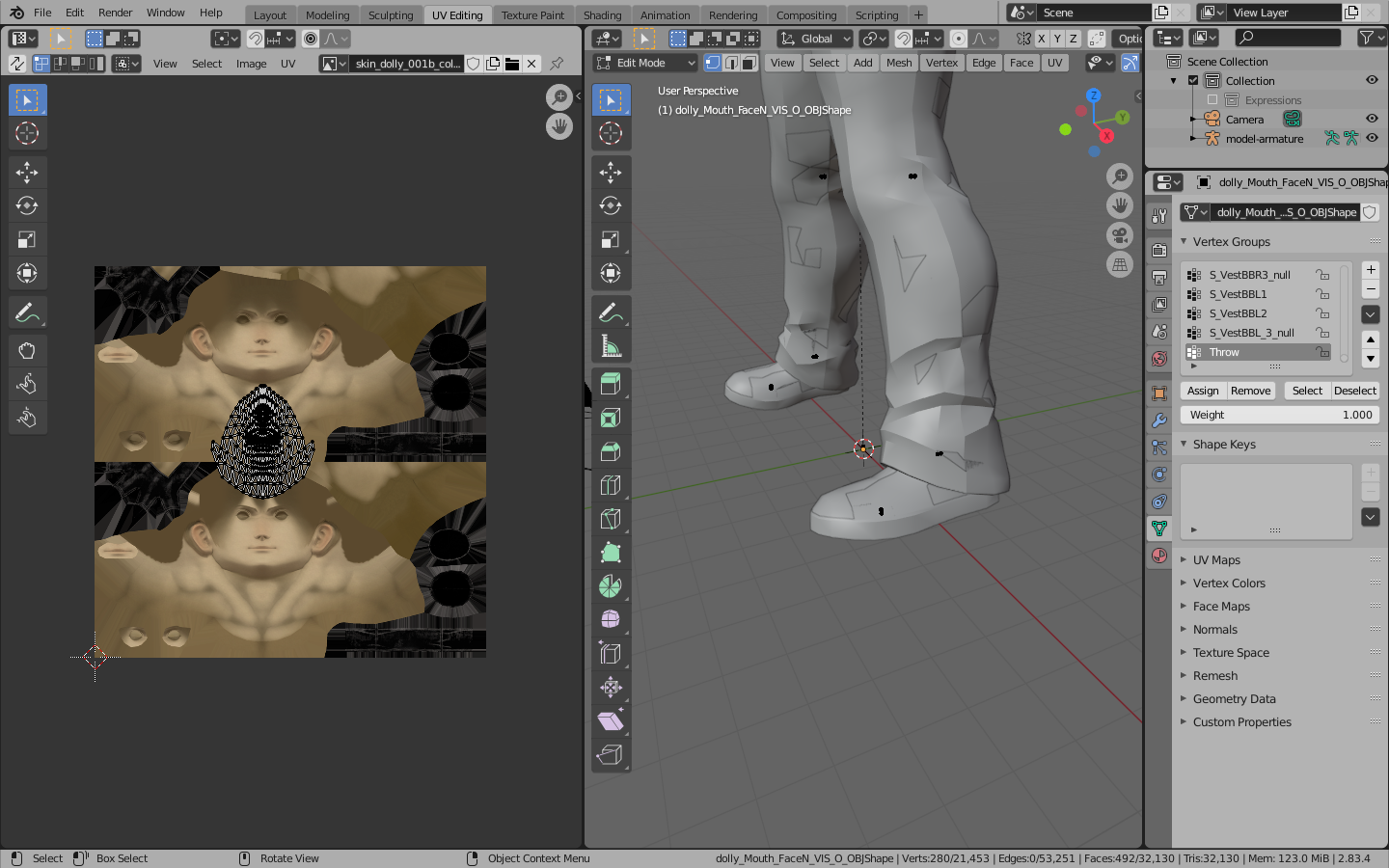Expand the Geometry Data panel
The image size is (1389, 868).
[x=1234, y=699]
